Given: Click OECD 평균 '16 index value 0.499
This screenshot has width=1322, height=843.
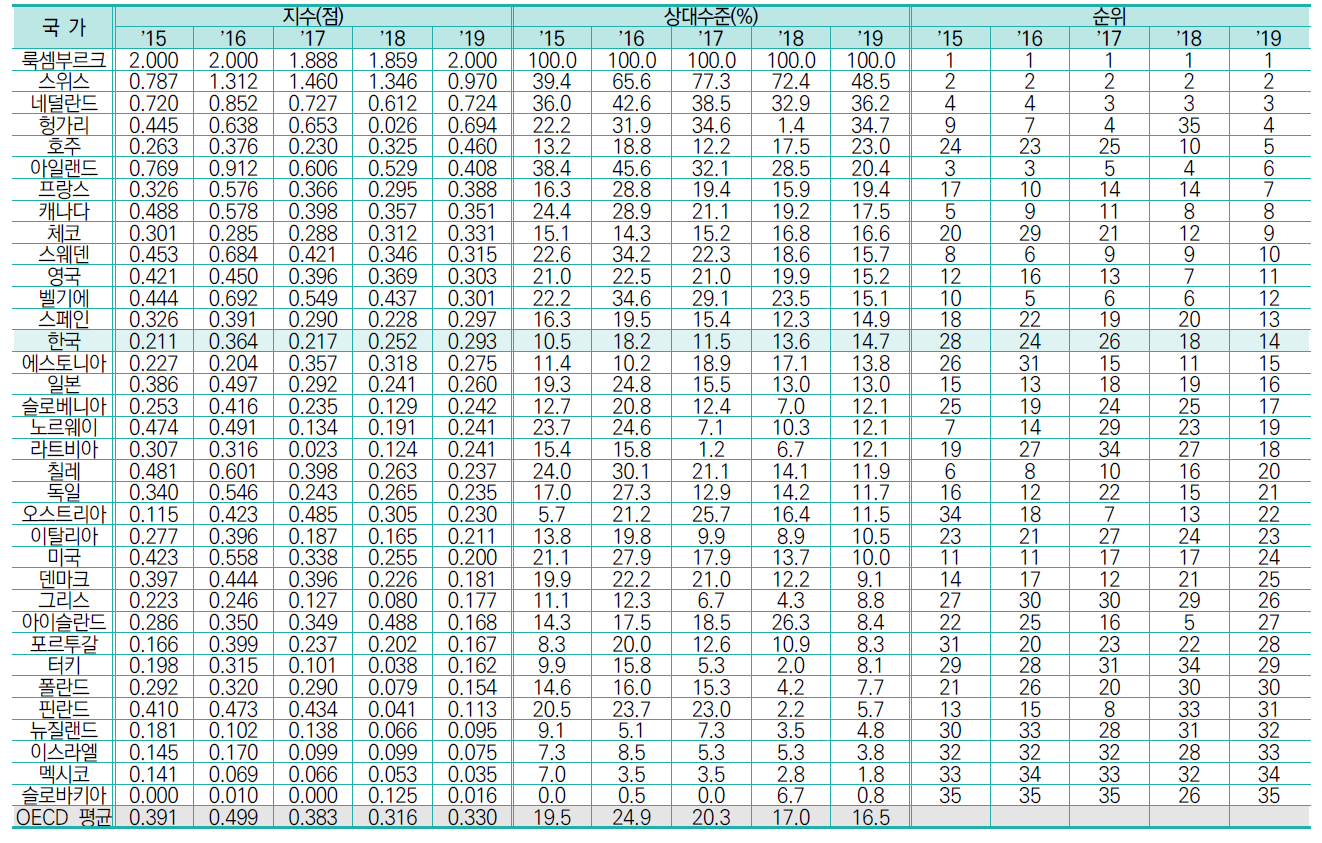Looking at the screenshot, I should [x=233, y=819].
